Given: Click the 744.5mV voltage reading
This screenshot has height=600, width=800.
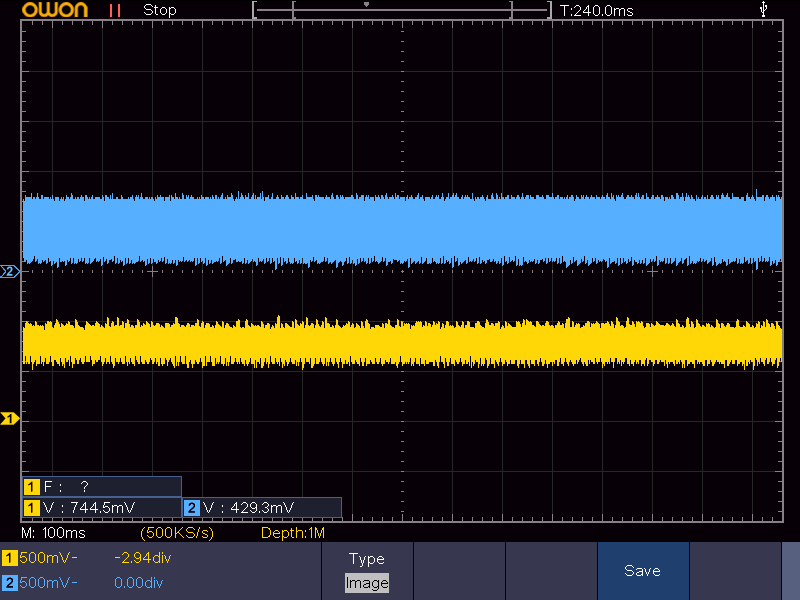Looking at the screenshot, I should (x=103, y=508).
